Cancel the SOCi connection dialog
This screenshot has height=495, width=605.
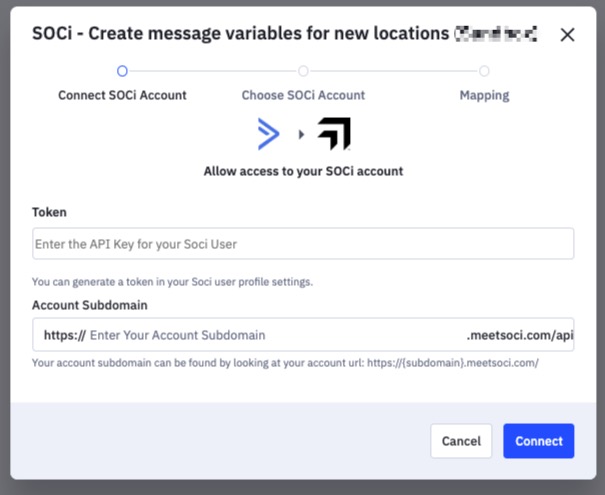point(461,441)
